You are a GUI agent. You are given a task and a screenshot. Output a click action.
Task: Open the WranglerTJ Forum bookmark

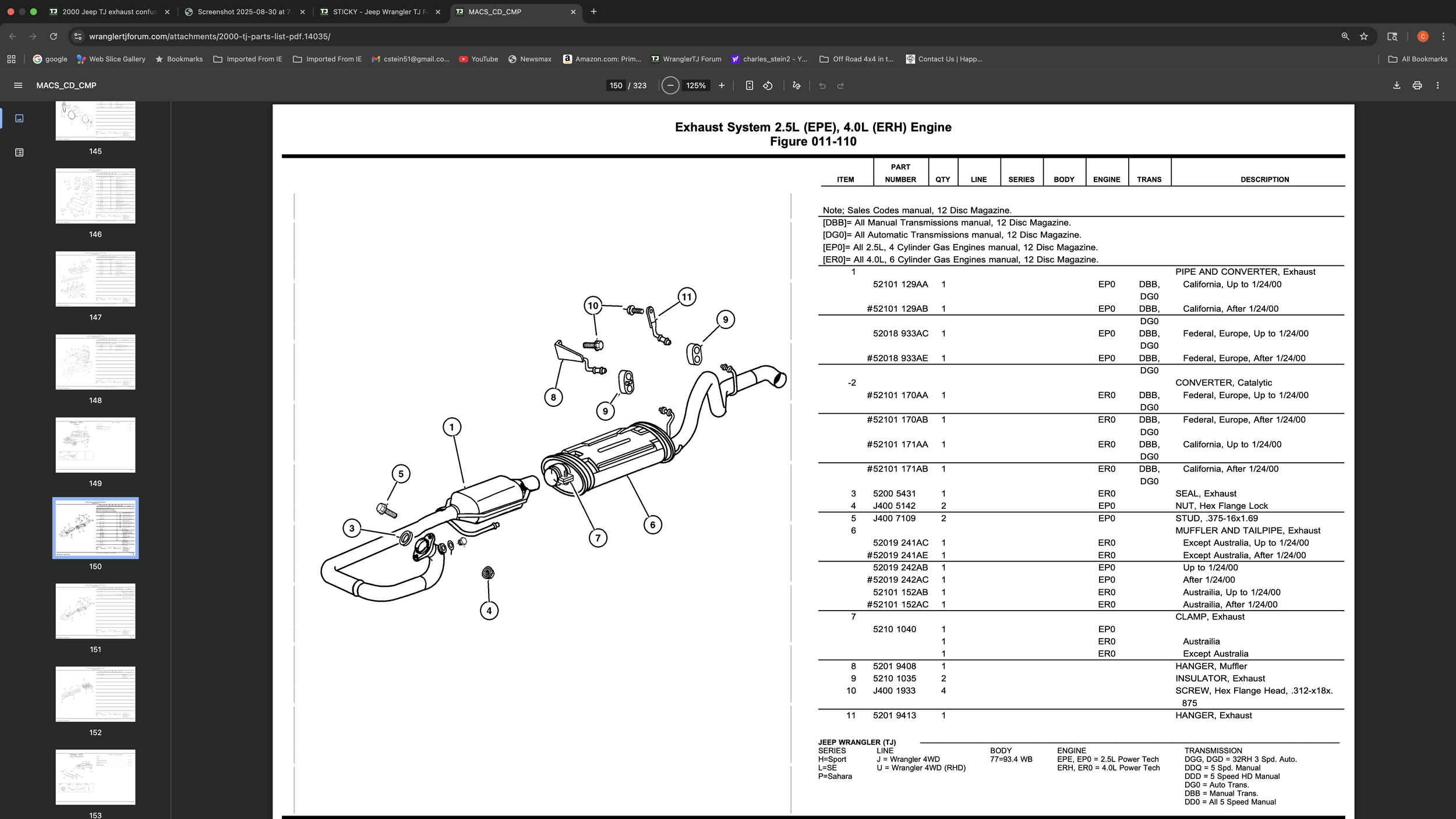[x=686, y=59]
